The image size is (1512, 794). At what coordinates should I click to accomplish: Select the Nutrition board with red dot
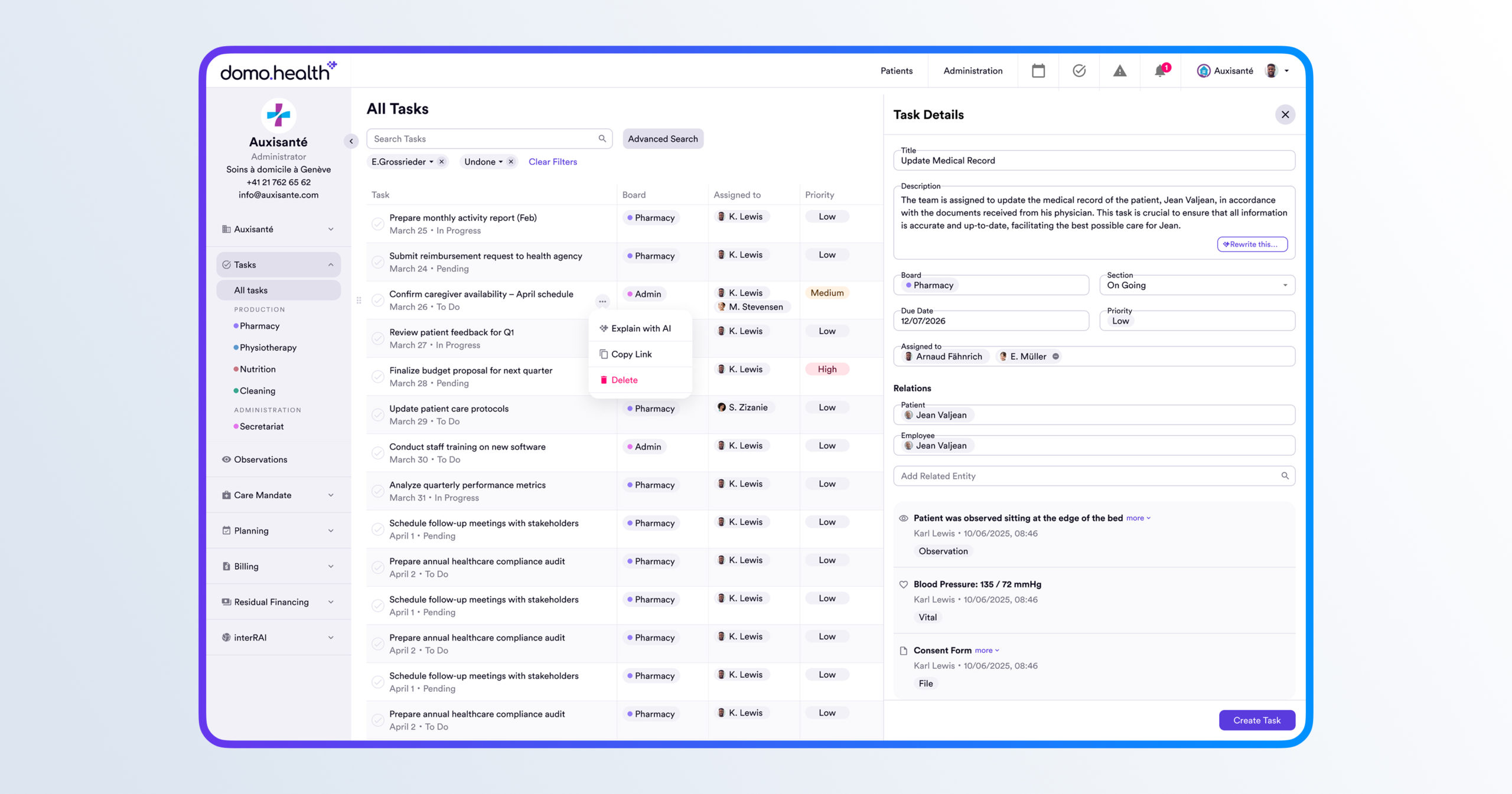(257, 369)
